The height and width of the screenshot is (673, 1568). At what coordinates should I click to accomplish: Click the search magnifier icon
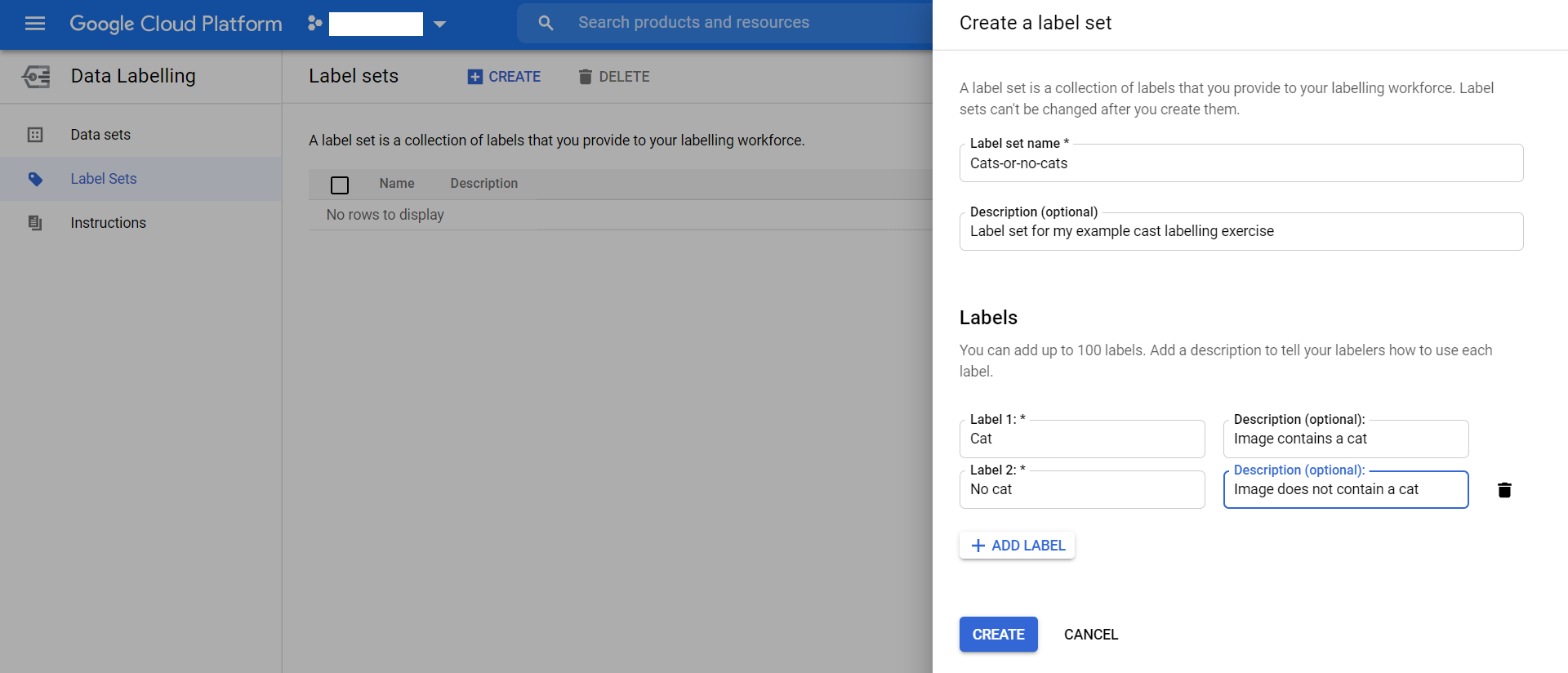[x=546, y=23]
